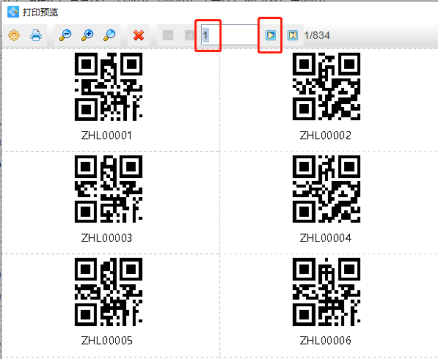This screenshot has width=438, height=360.
Task: Open print settings gear icon
Action: (14, 35)
